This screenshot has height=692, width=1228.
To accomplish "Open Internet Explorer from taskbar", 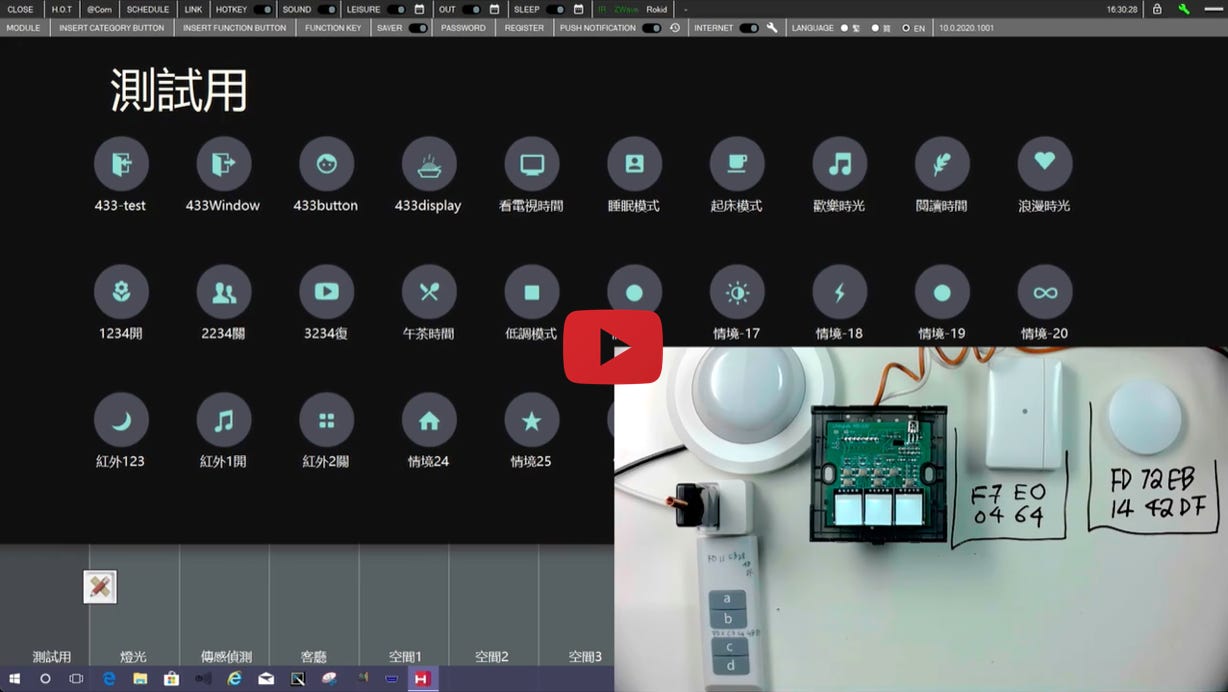I will 234,679.
